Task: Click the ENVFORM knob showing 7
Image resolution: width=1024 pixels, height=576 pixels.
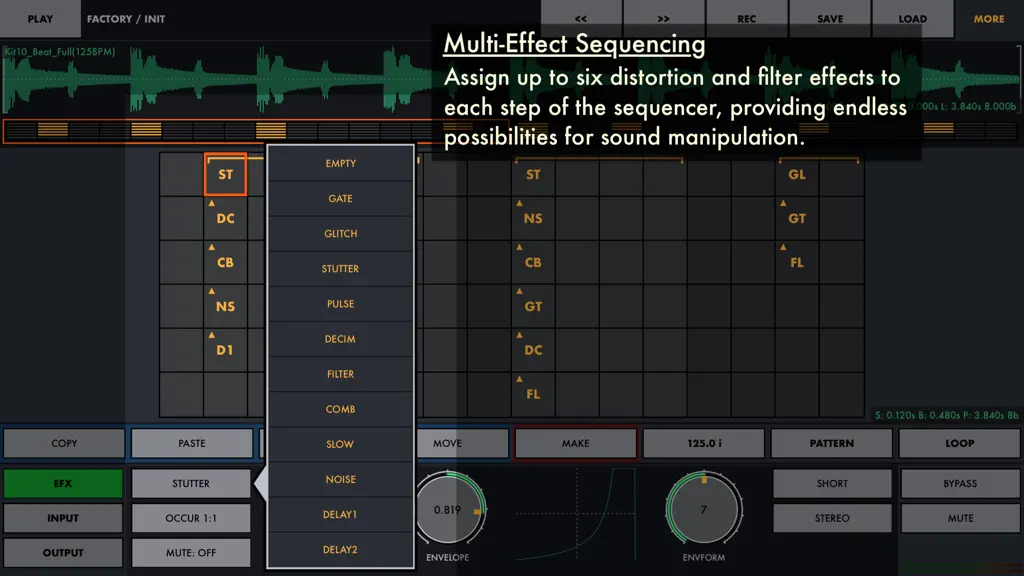Action: [x=703, y=509]
